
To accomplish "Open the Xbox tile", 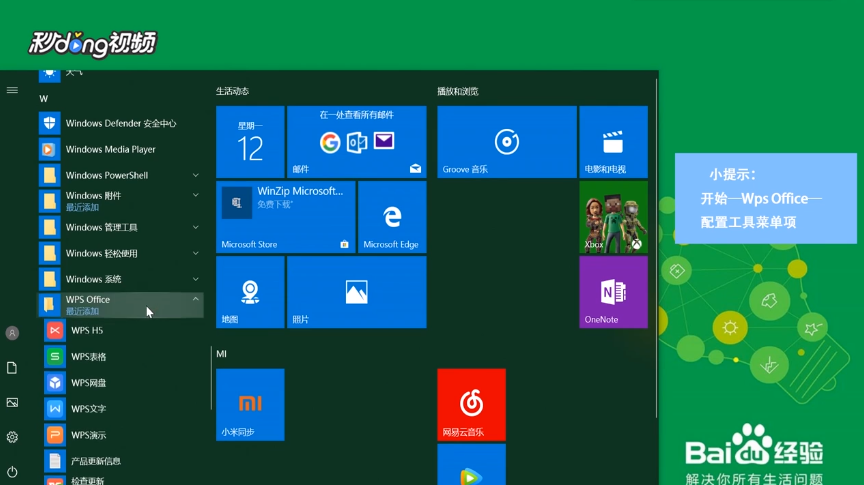I will (613, 217).
